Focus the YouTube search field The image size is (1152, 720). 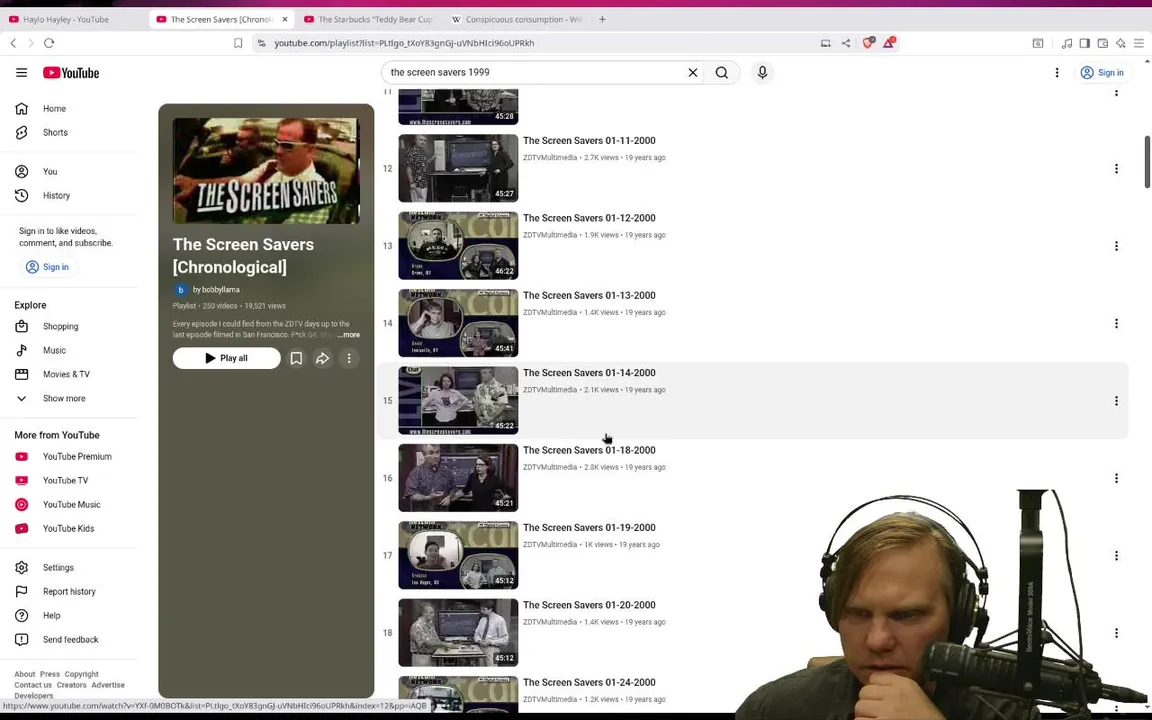tap(535, 73)
